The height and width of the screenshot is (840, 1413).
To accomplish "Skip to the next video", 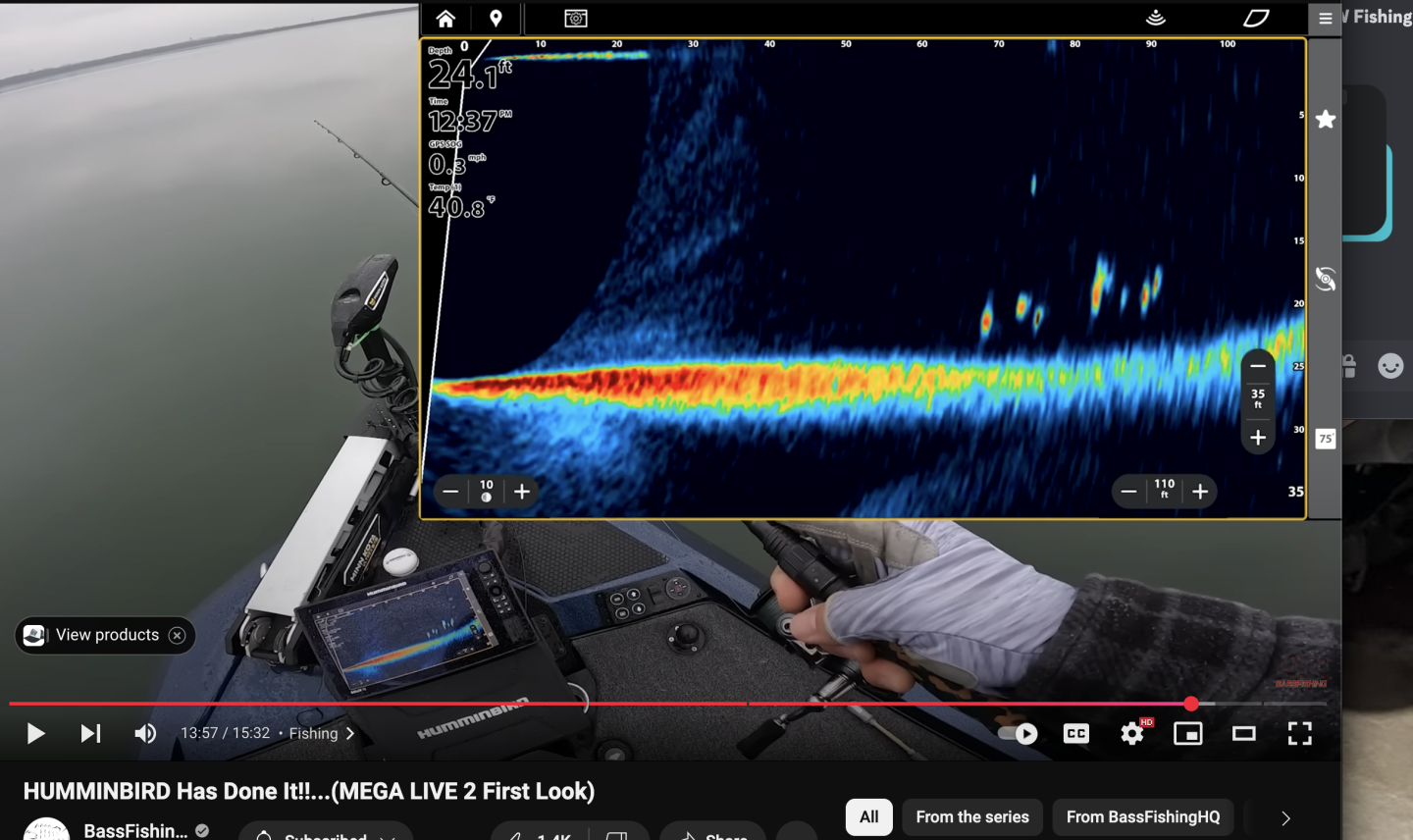I will pos(90,734).
